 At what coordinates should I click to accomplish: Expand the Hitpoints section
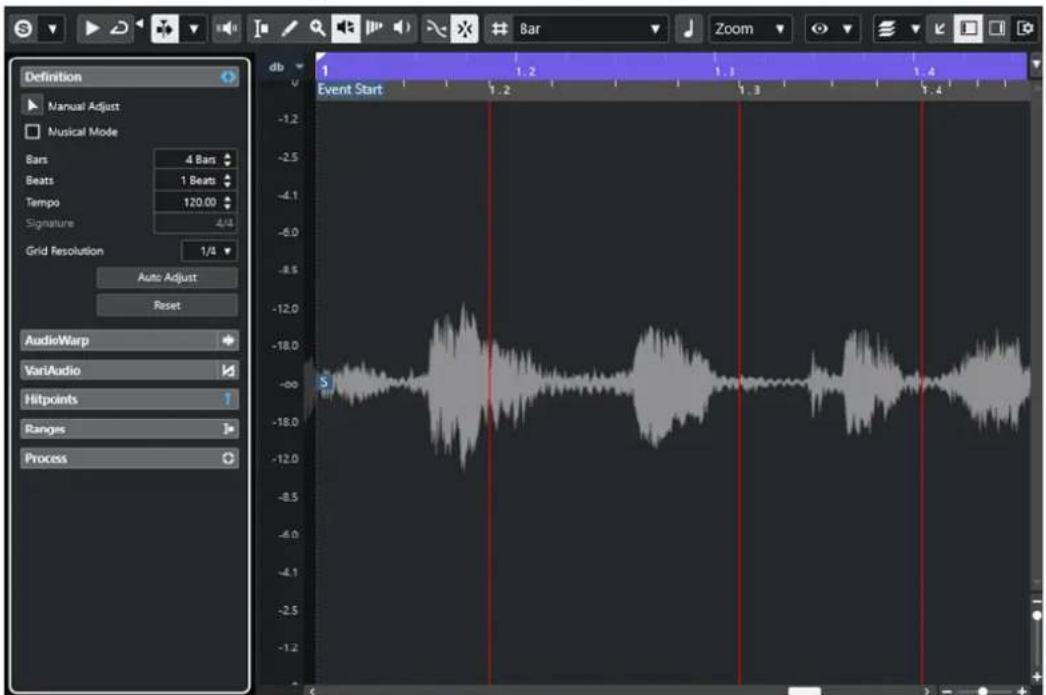point(129,400)
